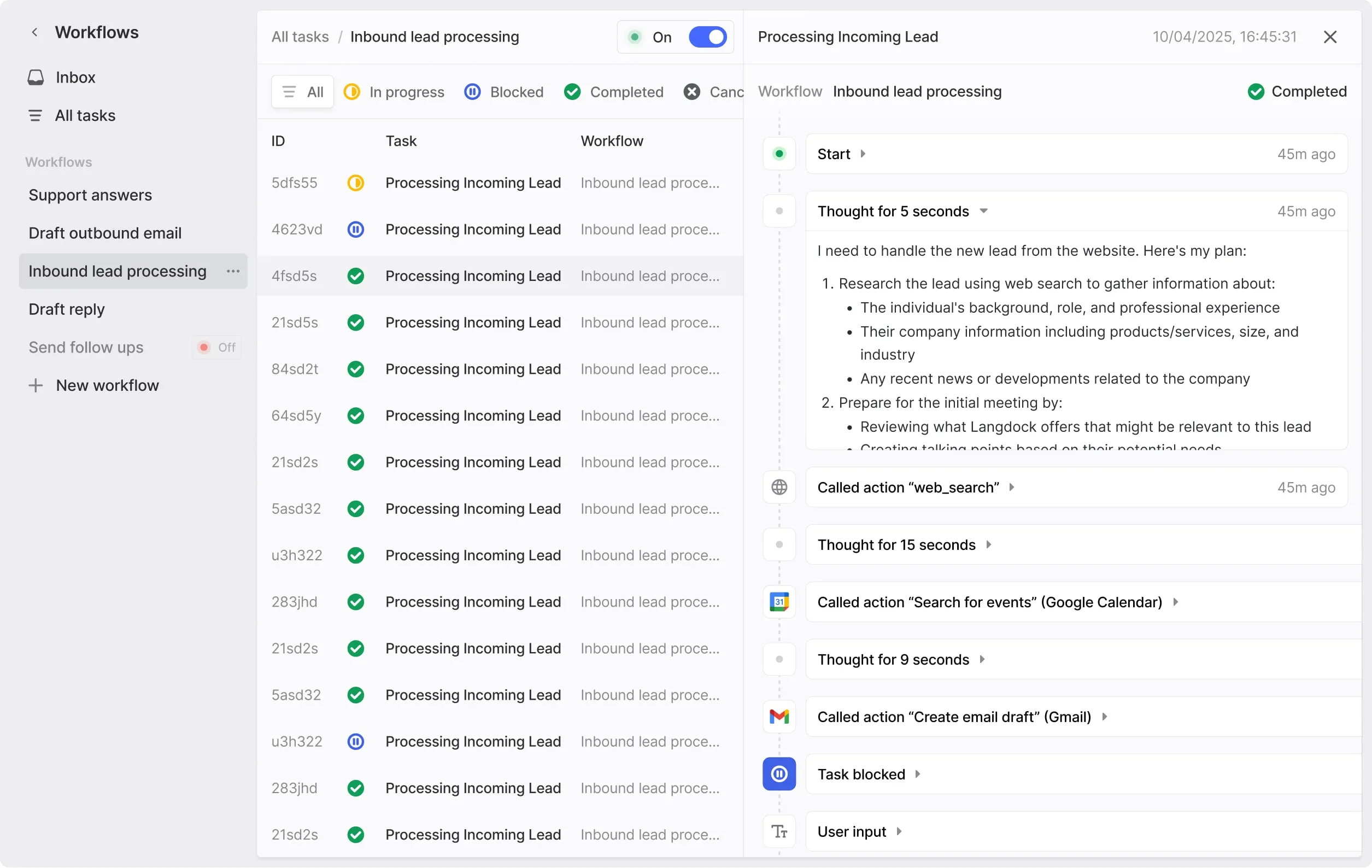Screen dimensions: 1372x868
Task: Expand the Start step details
Action: (863, 154)
